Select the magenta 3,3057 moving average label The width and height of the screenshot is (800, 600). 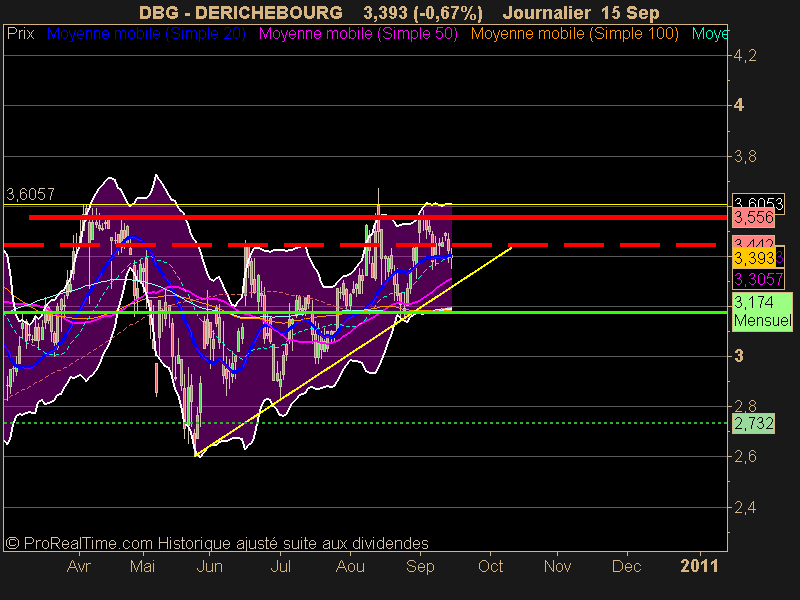(x=758, y=279)
